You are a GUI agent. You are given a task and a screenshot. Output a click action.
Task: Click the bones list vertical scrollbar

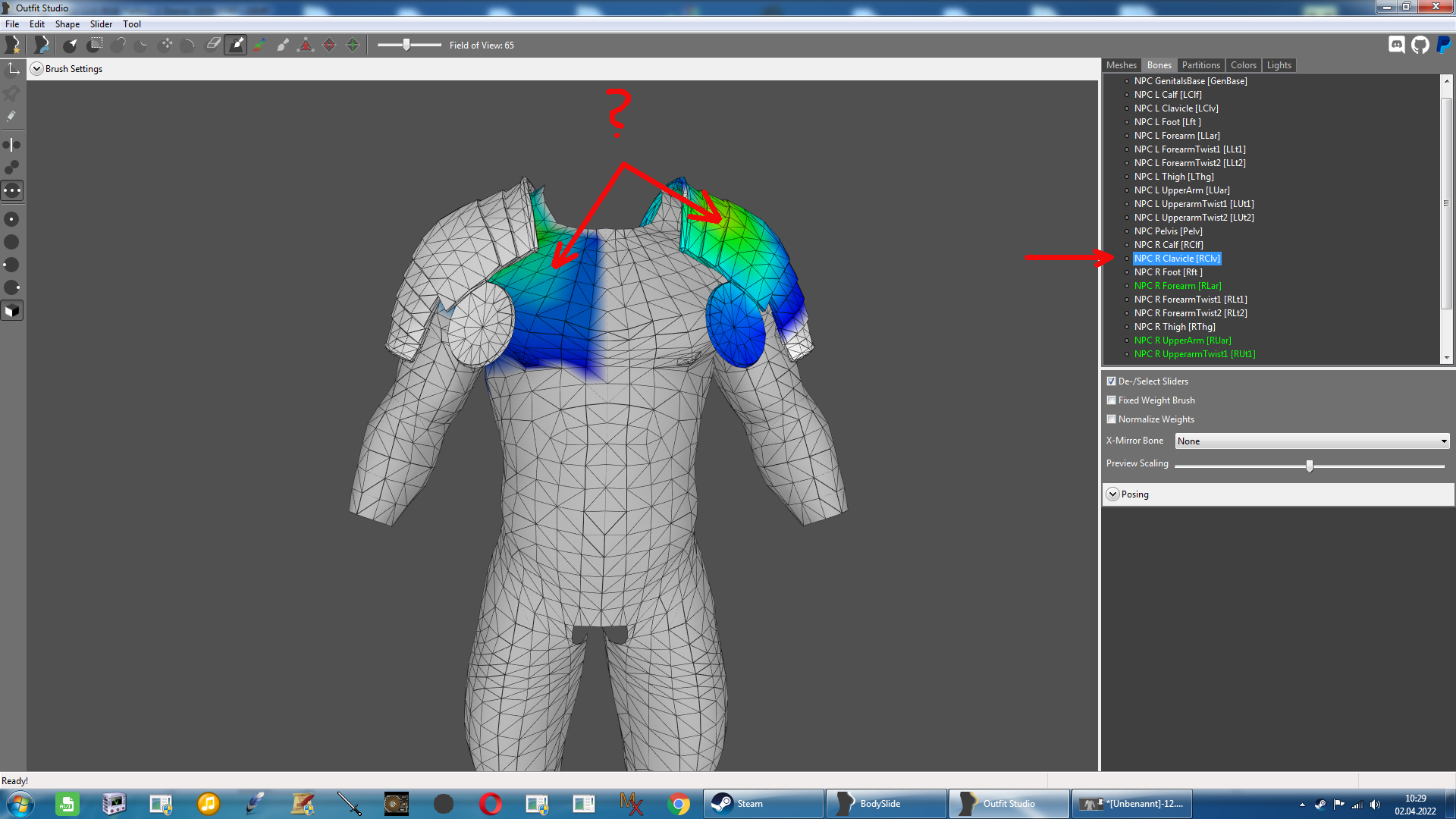pyautogui.click(x=1446, y=203)
